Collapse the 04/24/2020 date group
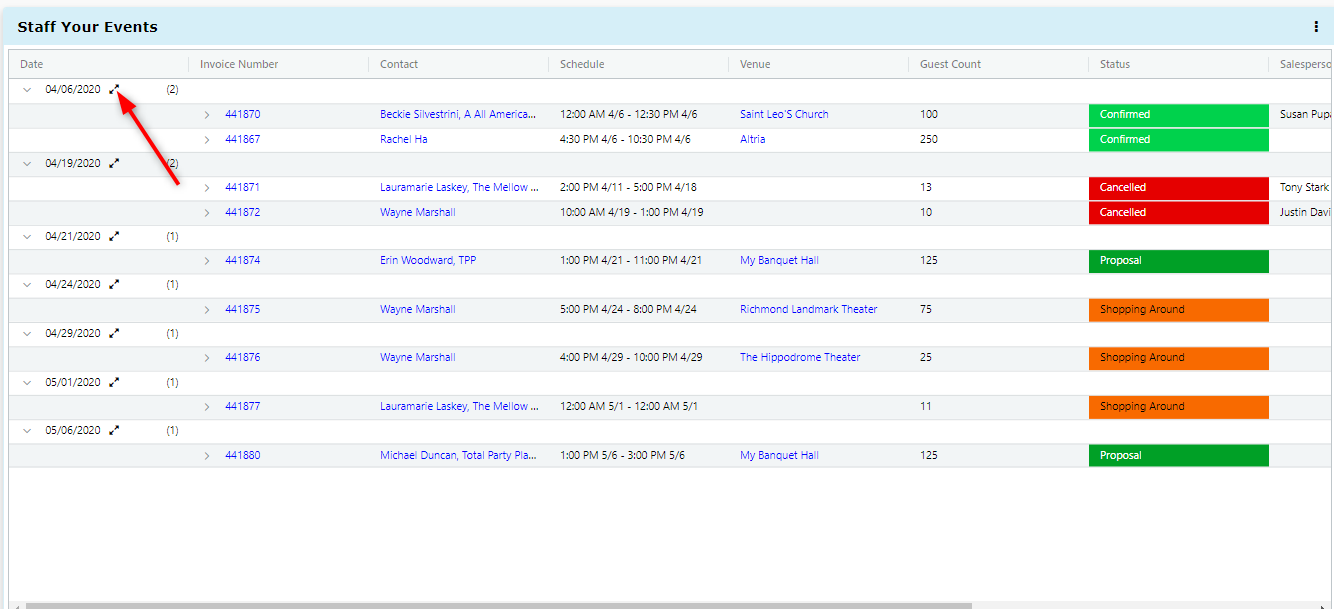 pyautogui.click(x=27, y=284)
